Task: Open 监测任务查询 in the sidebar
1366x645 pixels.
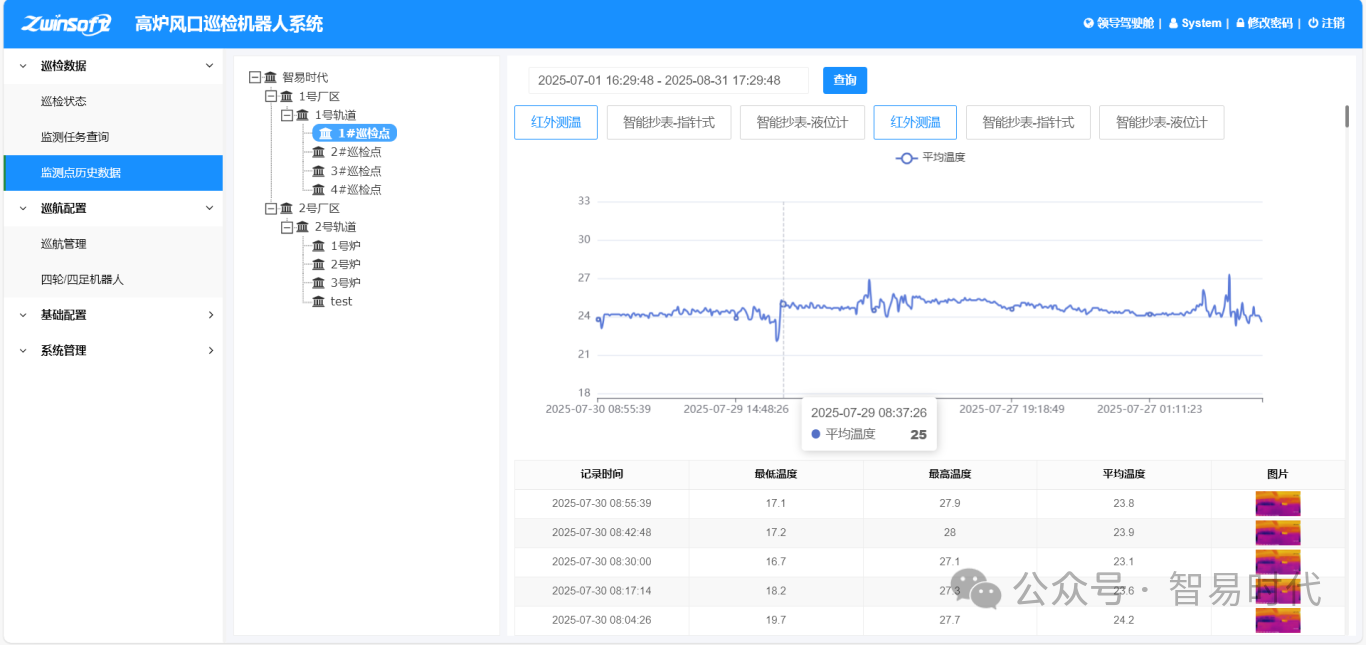Action: pyautogui.click(x=75, y=137)
